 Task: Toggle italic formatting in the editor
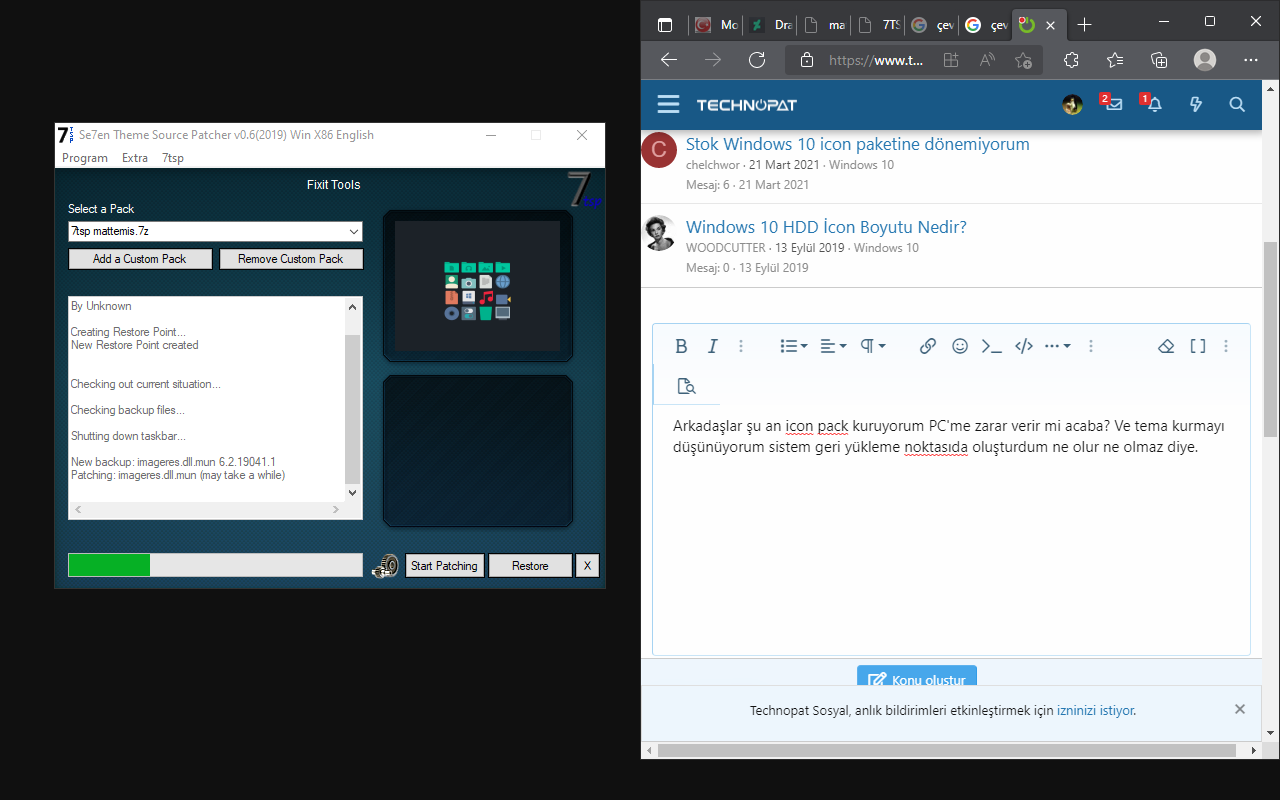712,346
